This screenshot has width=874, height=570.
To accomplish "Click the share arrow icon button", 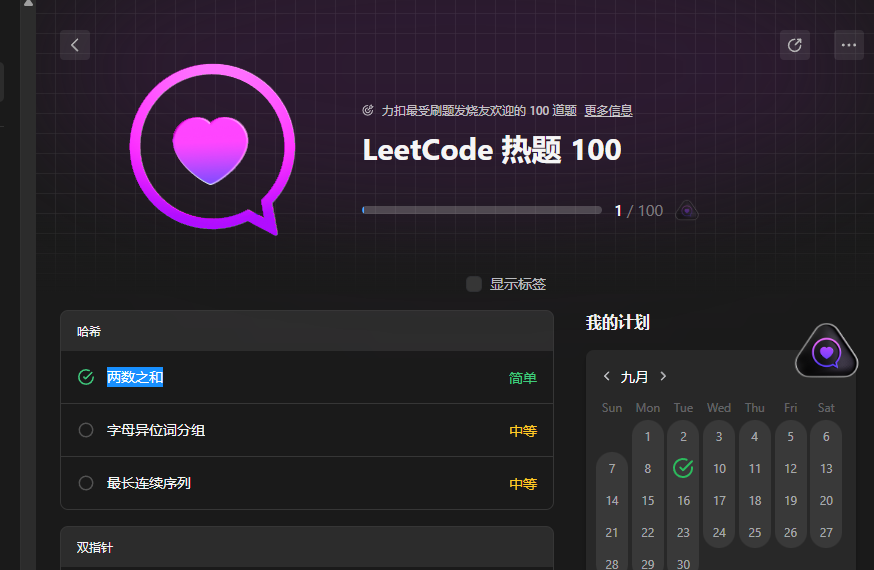I will point(795,45).
